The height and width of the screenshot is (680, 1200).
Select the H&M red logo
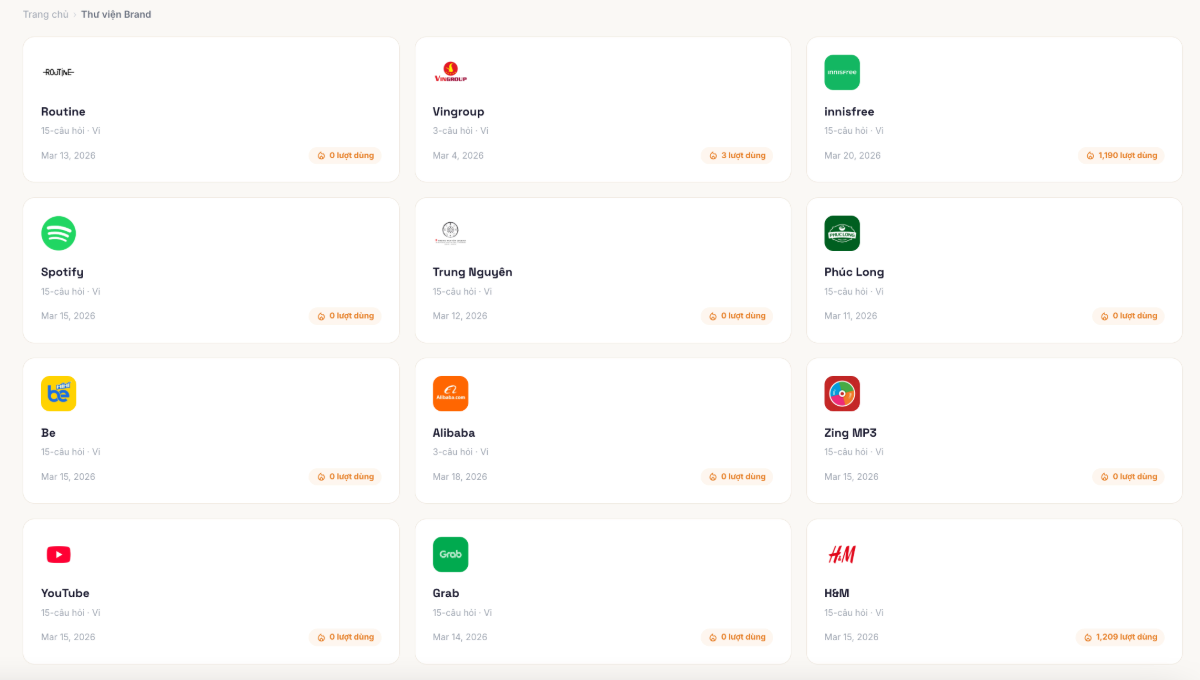point(842,554)
